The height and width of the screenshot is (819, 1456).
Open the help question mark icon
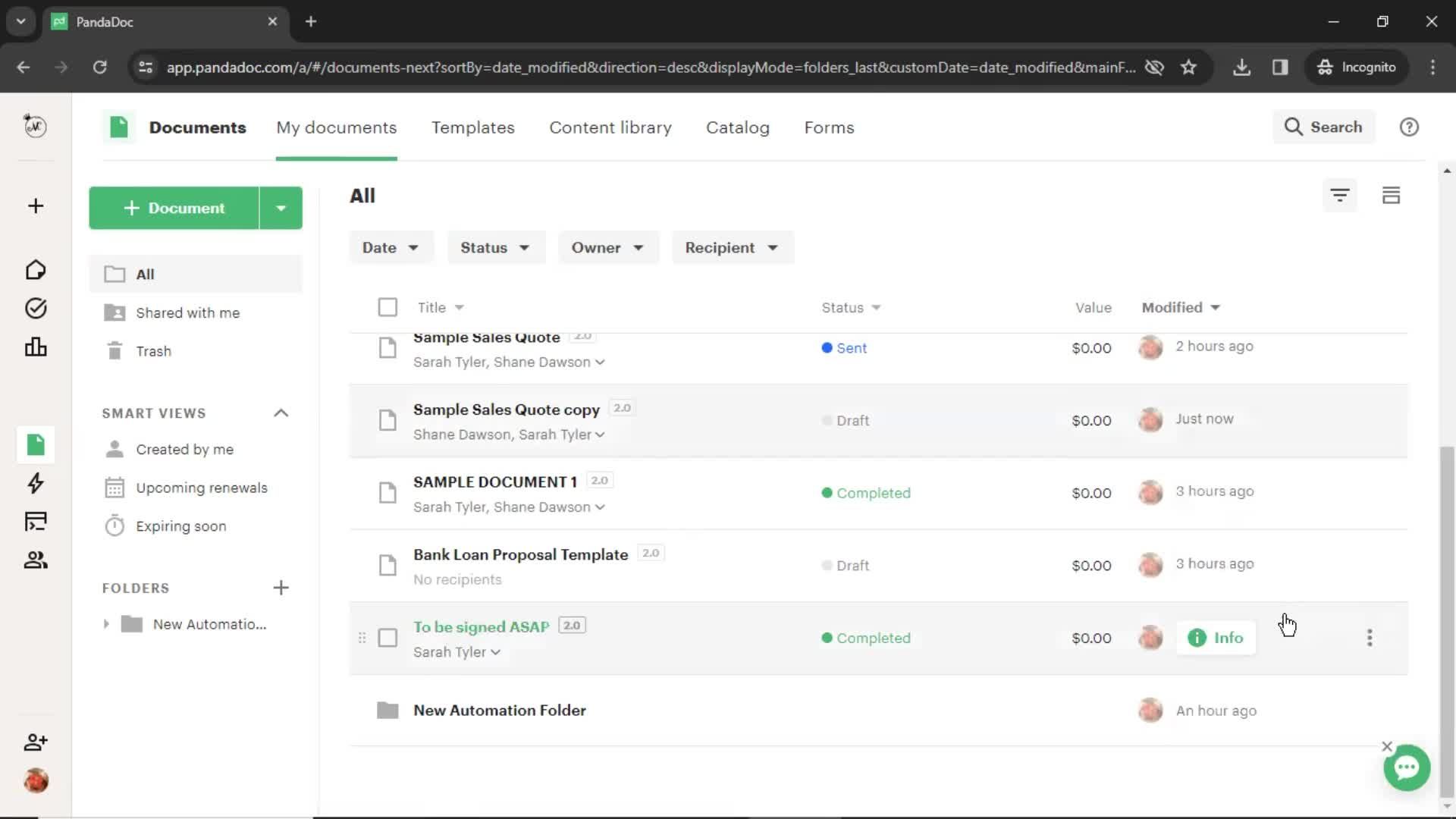point(1409,127)
